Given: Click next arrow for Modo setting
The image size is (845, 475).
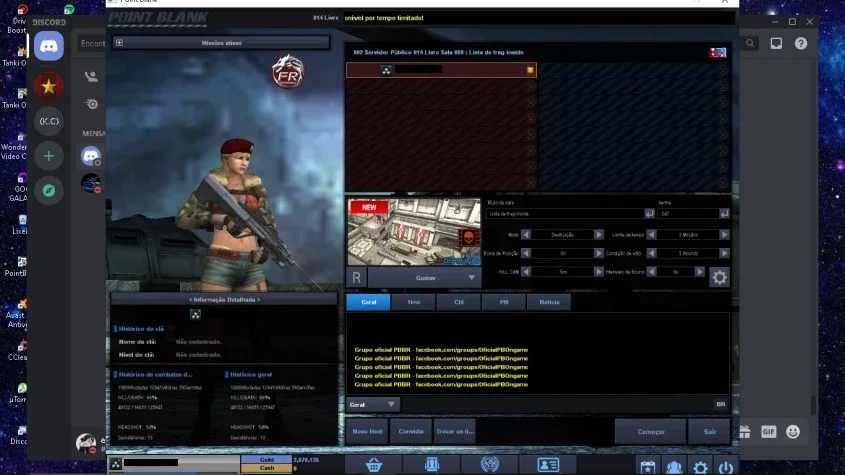Looking at the screenshot, I should [599, 235].
